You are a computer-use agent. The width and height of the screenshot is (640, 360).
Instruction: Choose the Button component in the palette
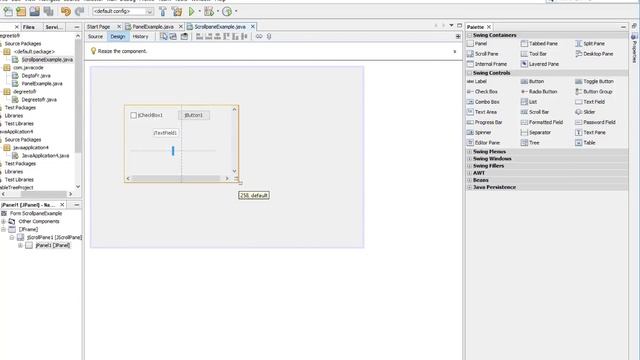click(x=532, y=82)
